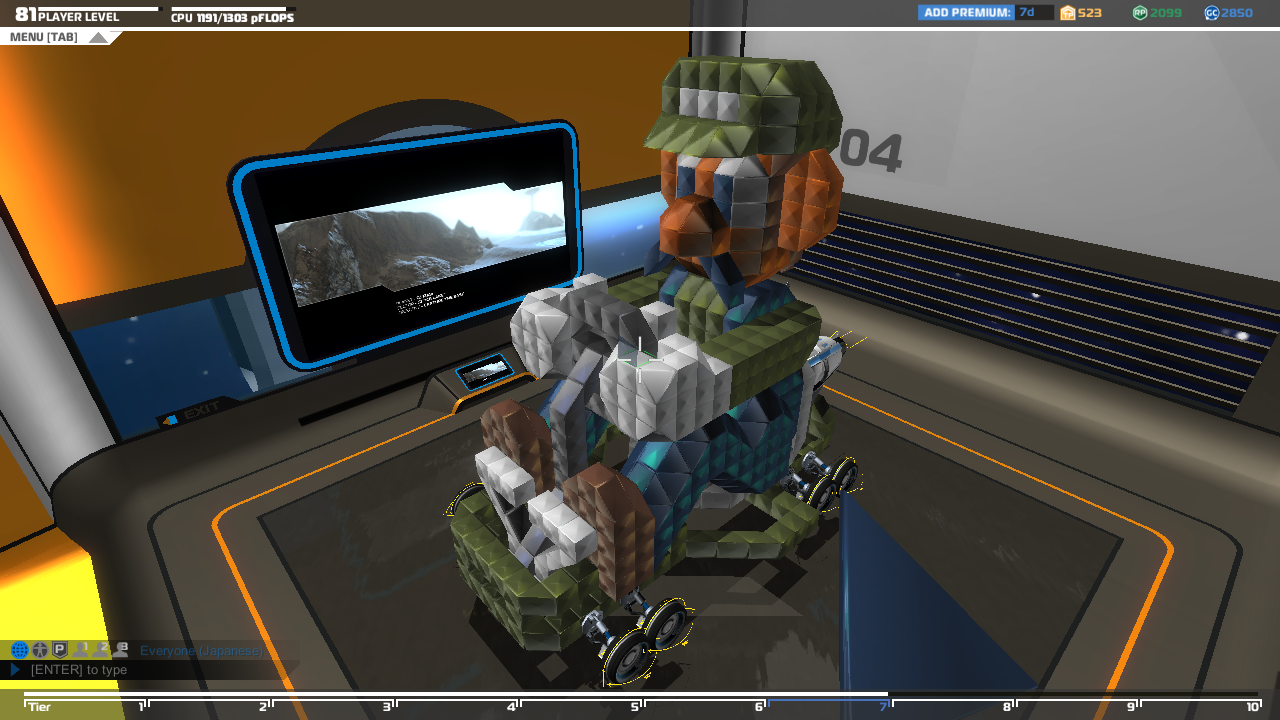Select the platoon P shield chat icon
Image resolution: width=1280 pixels, height=720 pixels.
60,650
